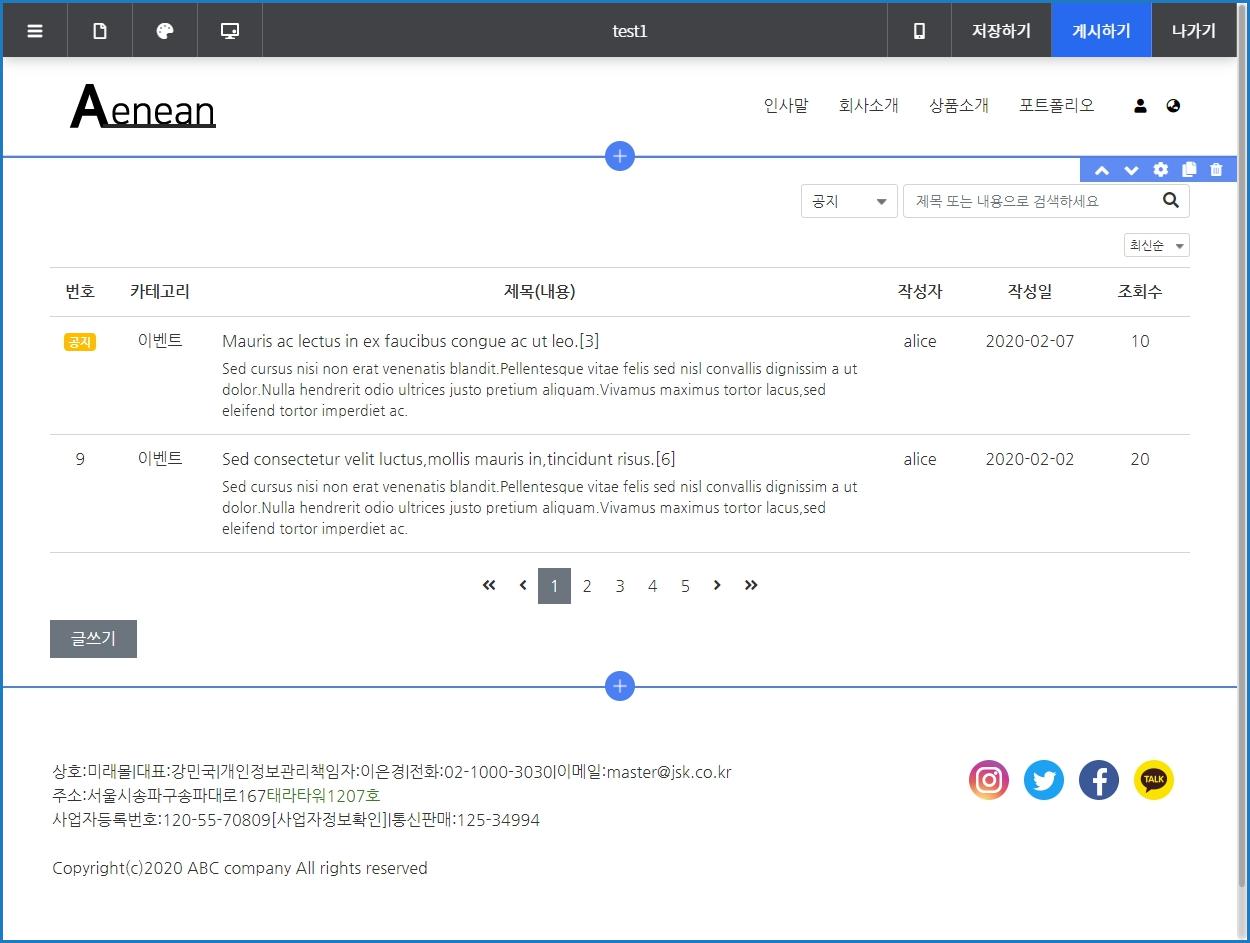Open the hamburger menu in top toolbar
This screenshot has height=943, width=1250.
[35, 31]
